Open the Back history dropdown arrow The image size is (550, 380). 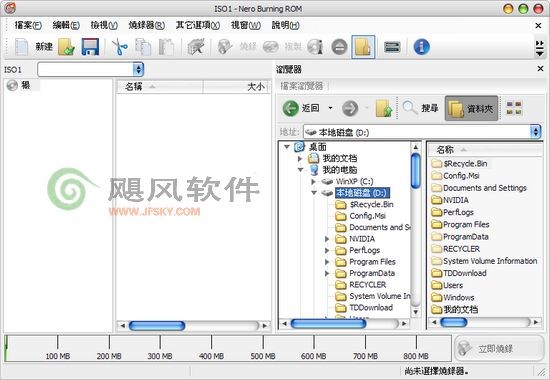(330, 108)
